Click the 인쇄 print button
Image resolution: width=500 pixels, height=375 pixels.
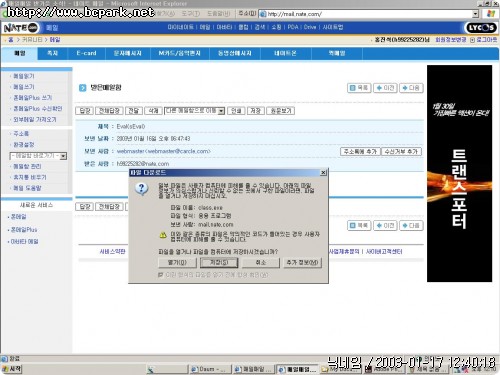(236, 111)
